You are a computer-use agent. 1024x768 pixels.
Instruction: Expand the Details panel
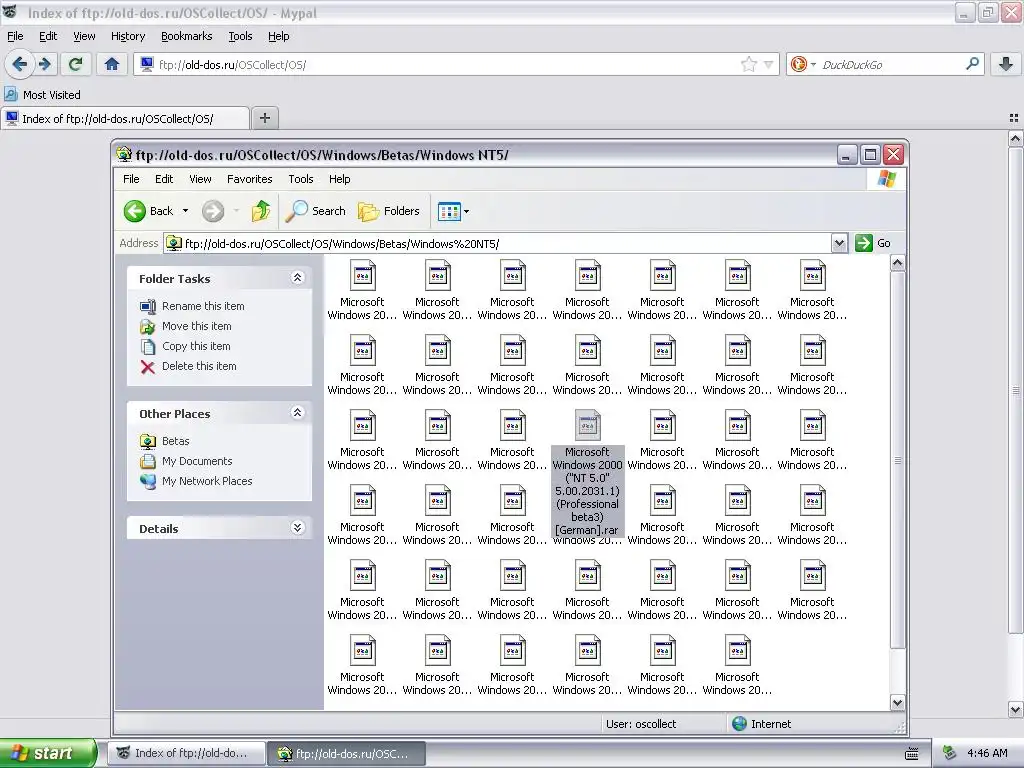click(x=297, y=528)
